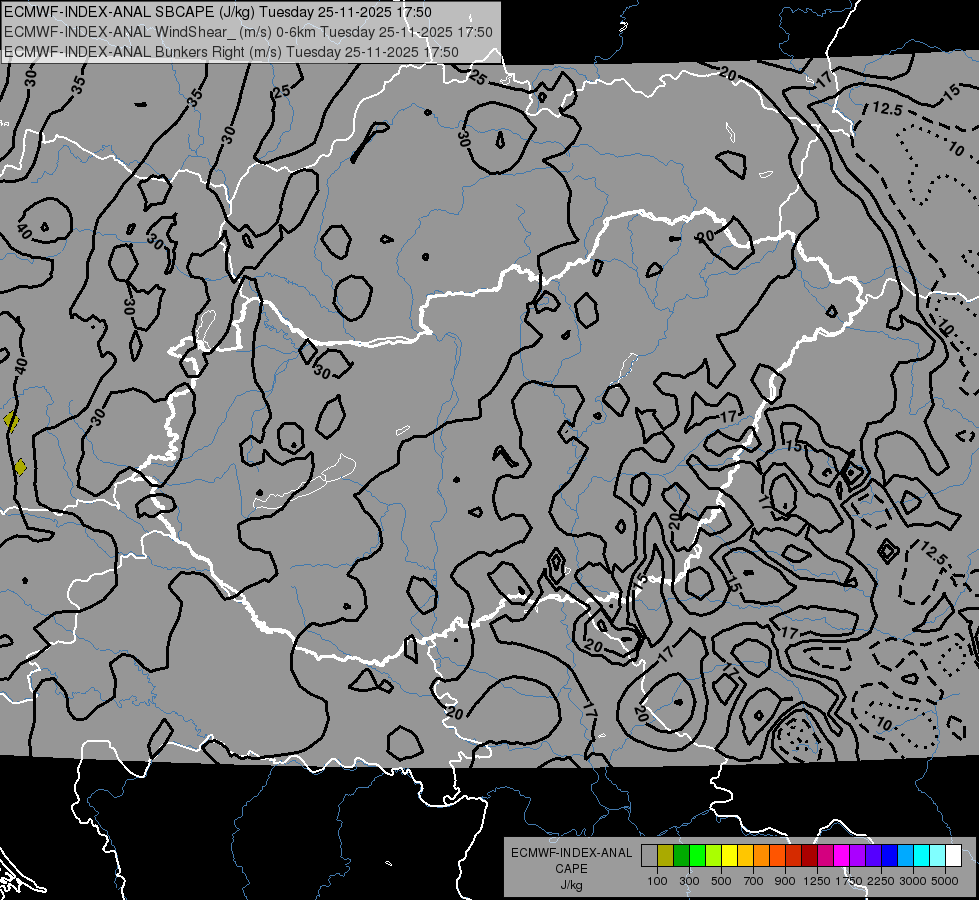Click the 3000 color bar scale value
Image resolution: width=979 pixels, height=900 pixels.
click(x=913, y=881)
